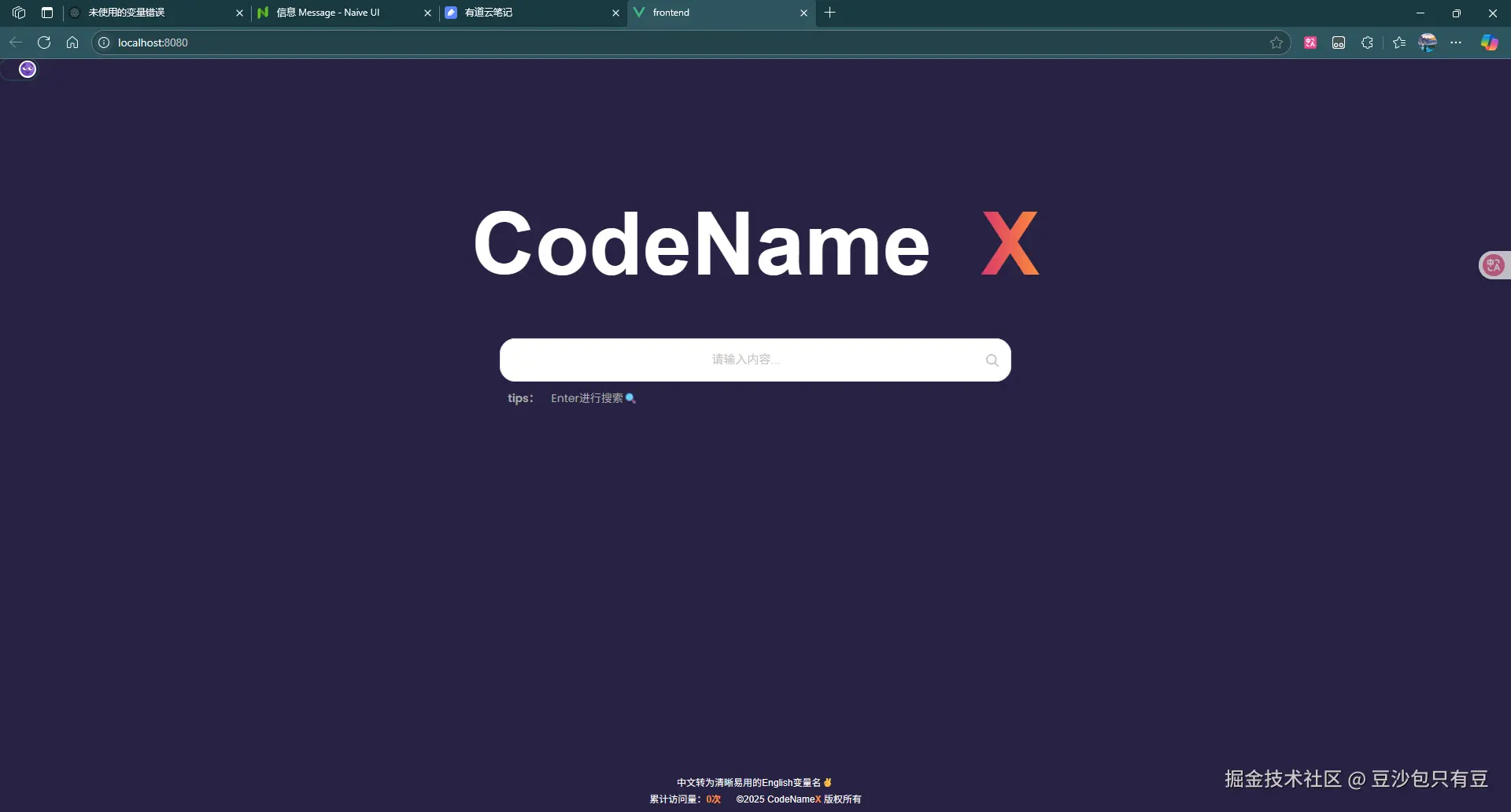1511x812 pixels.
Task: Open the tab actions menu icon
Action: pyautogui.click(x=47, y=13)
